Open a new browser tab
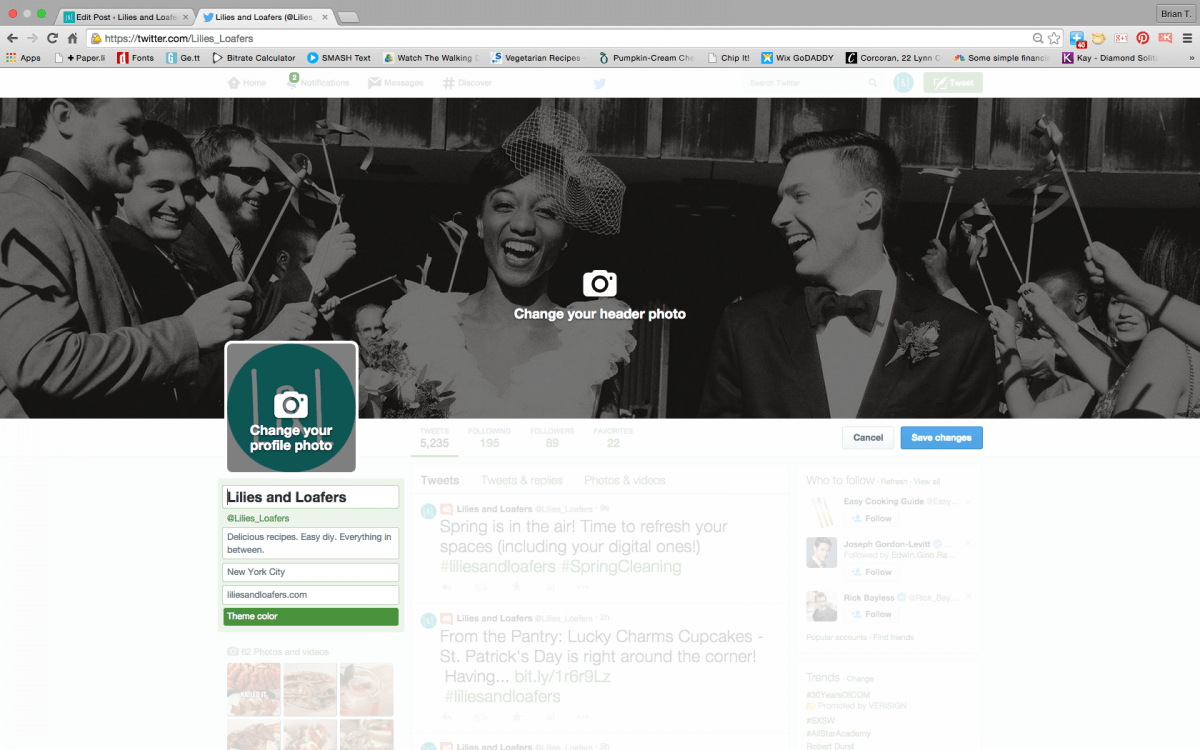 point(349,18)
